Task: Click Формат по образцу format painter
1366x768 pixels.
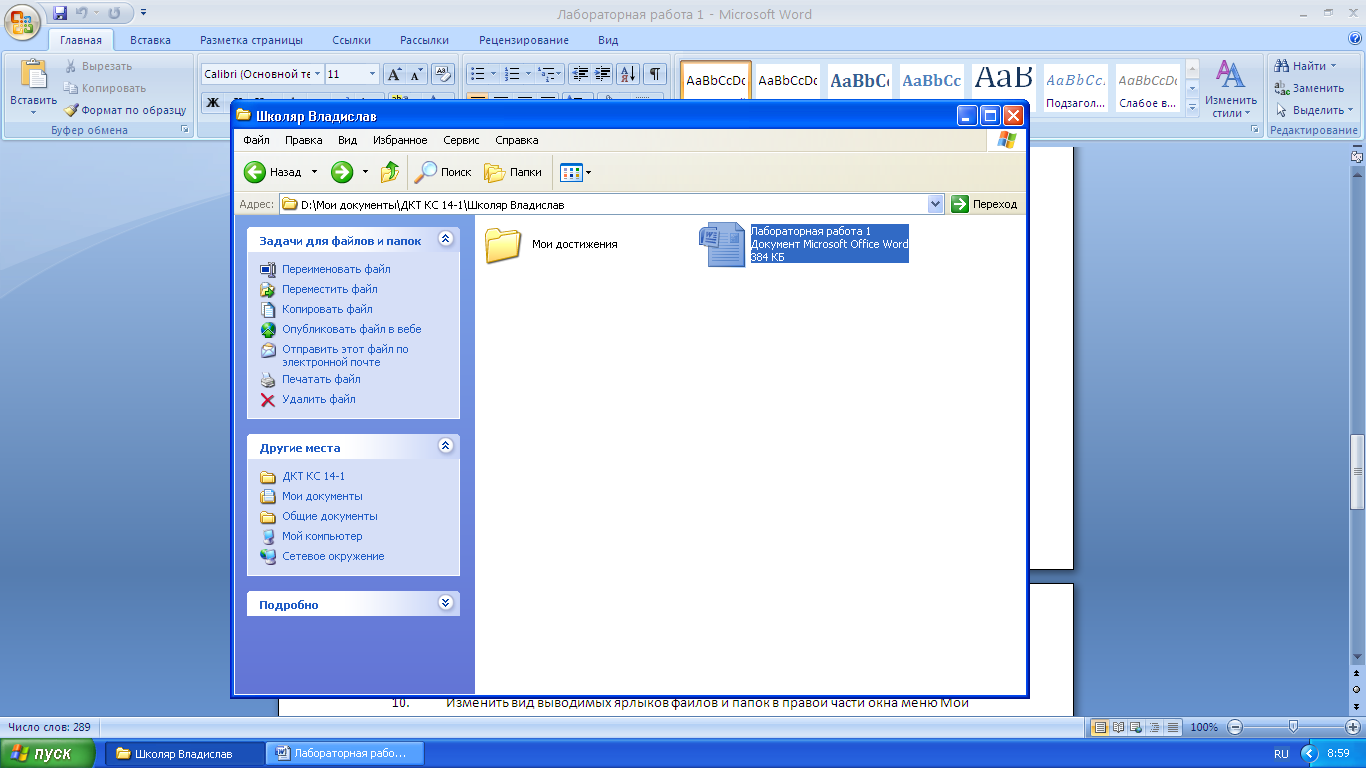Action: [126, 110]
